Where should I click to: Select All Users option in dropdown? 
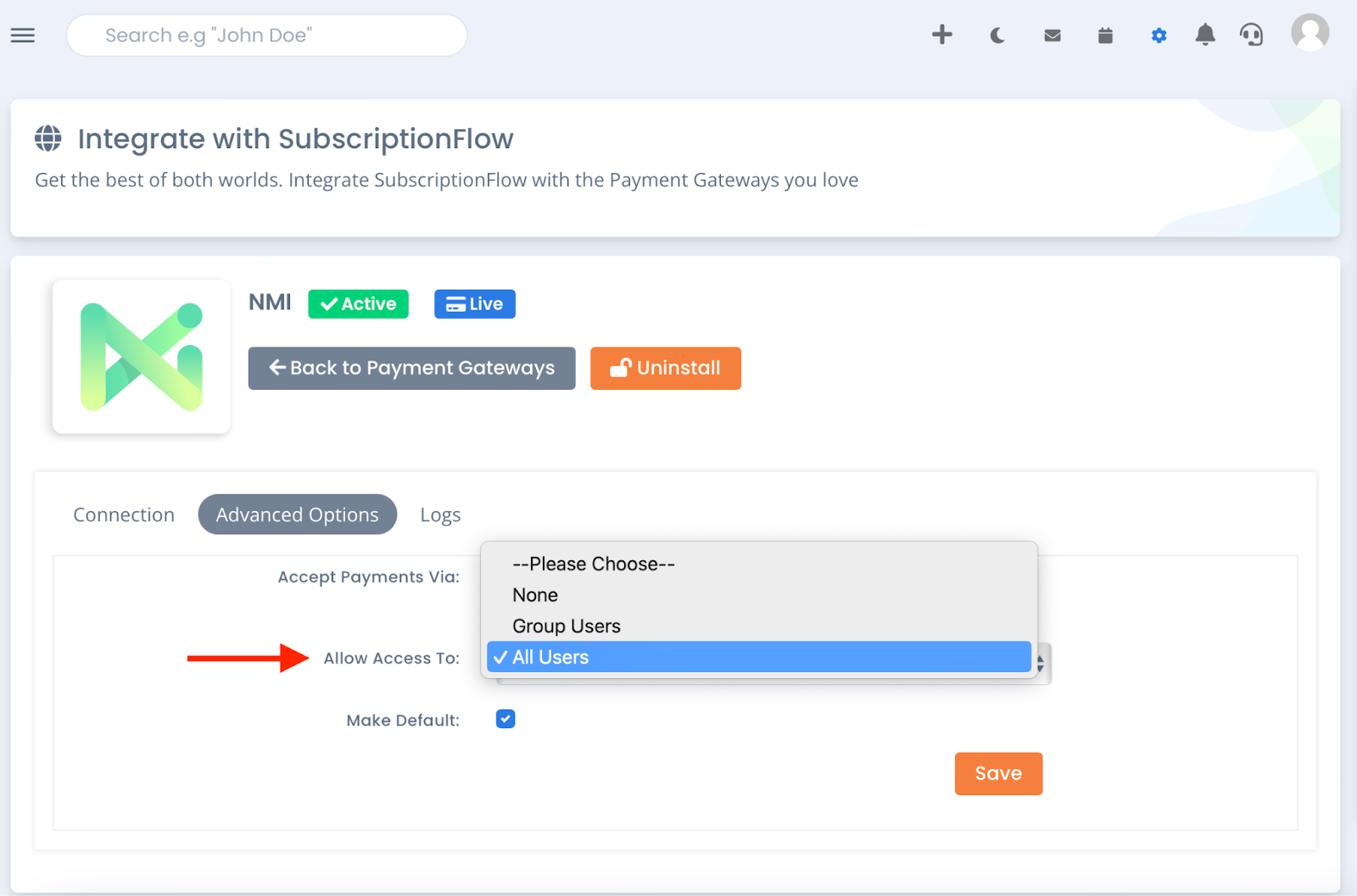(759, 657)
